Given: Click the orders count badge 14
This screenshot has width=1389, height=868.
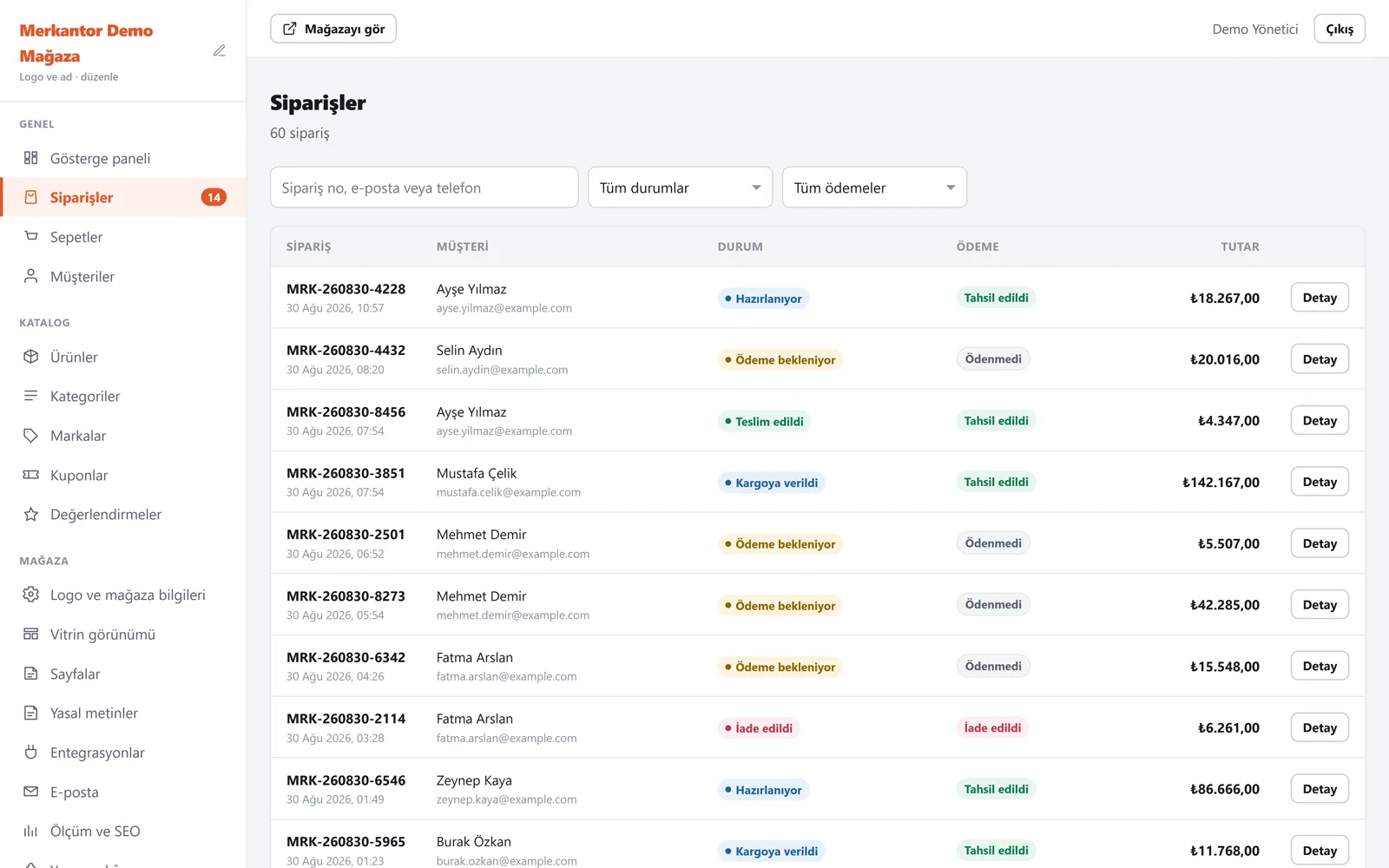Looking at the screenshot, I should point(214,197).
